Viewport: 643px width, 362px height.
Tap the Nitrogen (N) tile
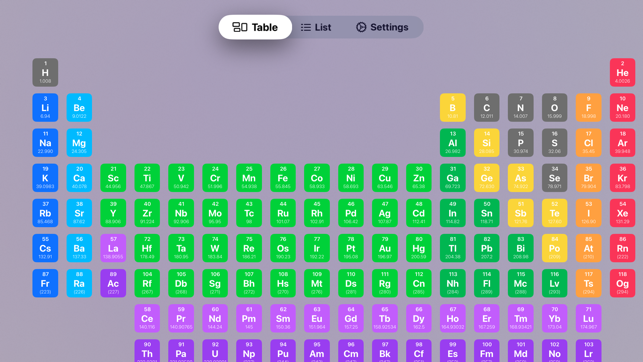pyautogui.click(x=520, y=107)
